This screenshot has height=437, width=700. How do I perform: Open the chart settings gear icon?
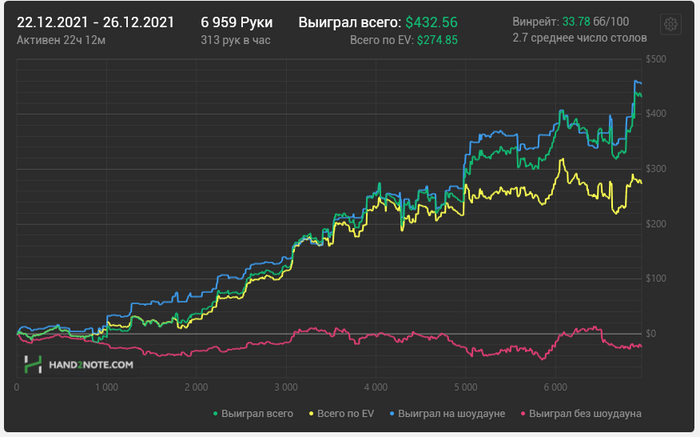[x=670, y=24]
